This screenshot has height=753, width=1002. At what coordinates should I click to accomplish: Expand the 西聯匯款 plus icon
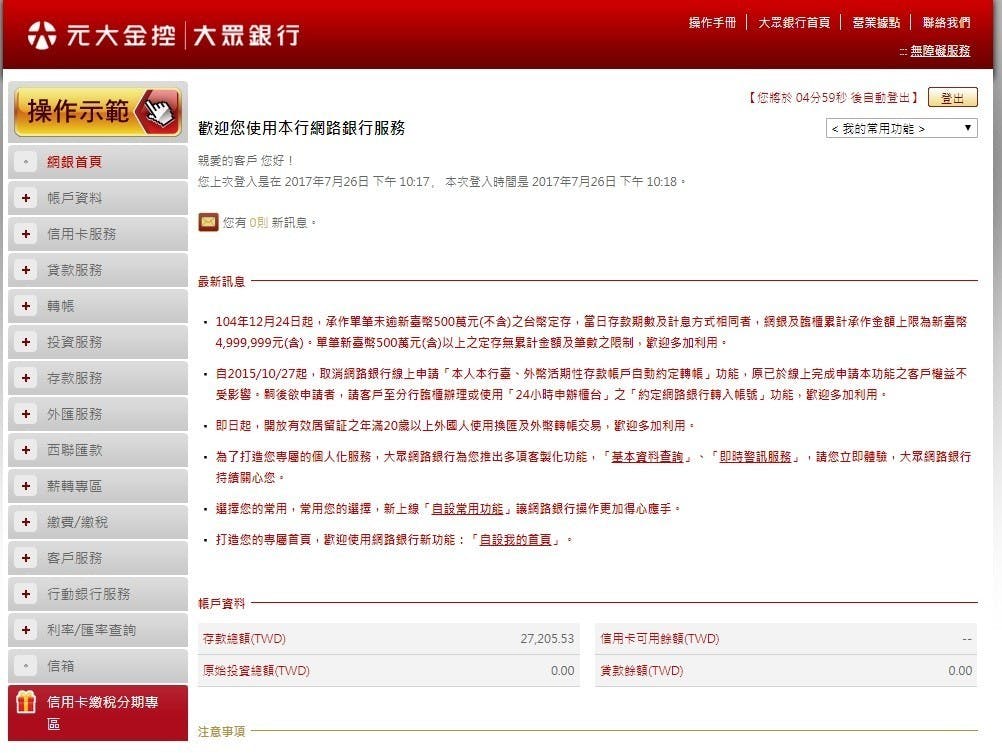26,450
